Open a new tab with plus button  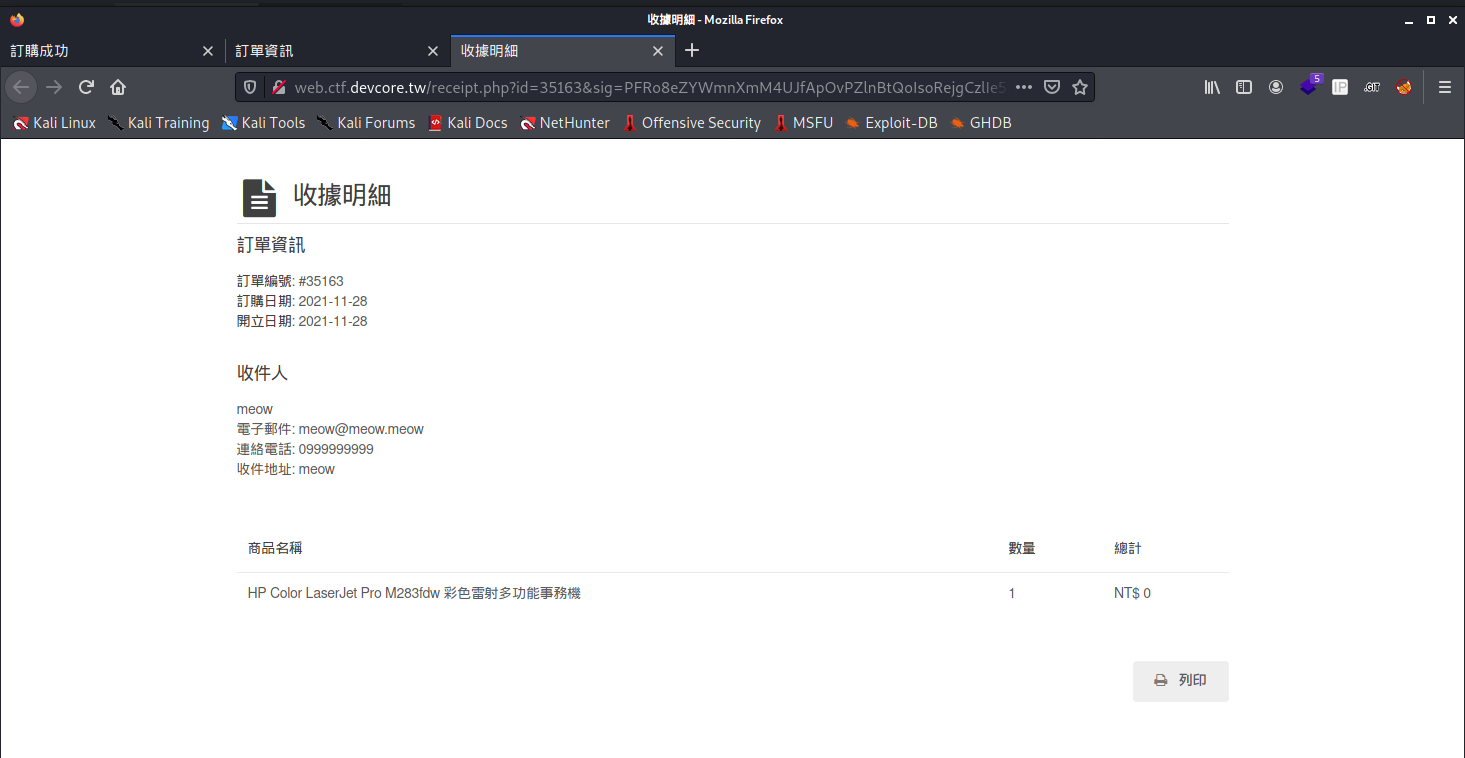(x=692, y=51)
